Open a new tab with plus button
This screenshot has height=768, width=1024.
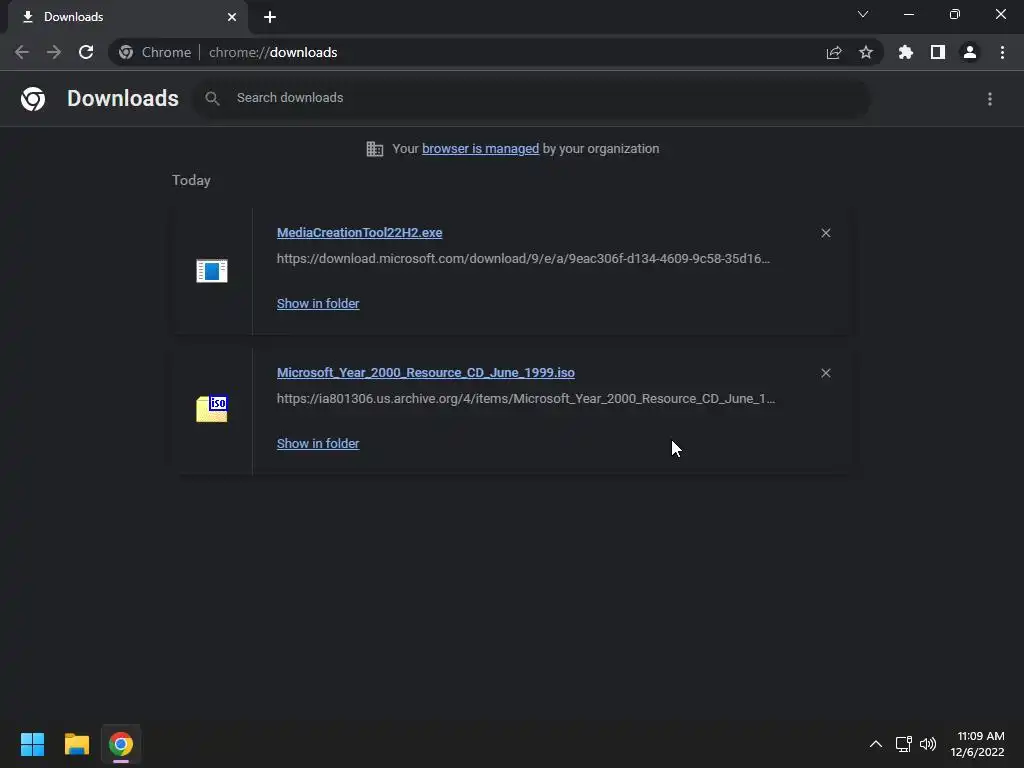270,17
